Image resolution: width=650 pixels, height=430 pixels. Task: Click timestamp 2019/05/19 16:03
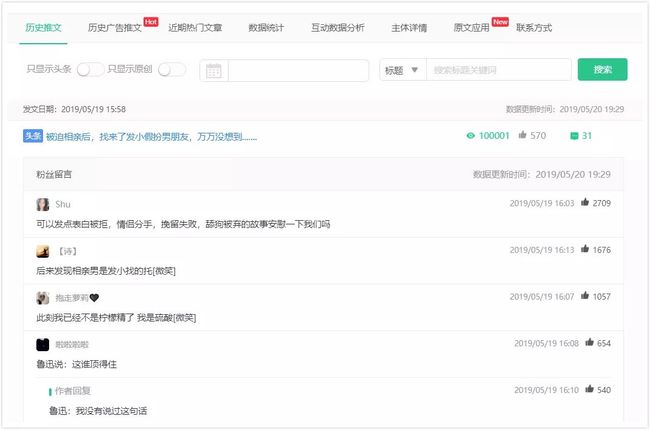(x=542, y=203)
